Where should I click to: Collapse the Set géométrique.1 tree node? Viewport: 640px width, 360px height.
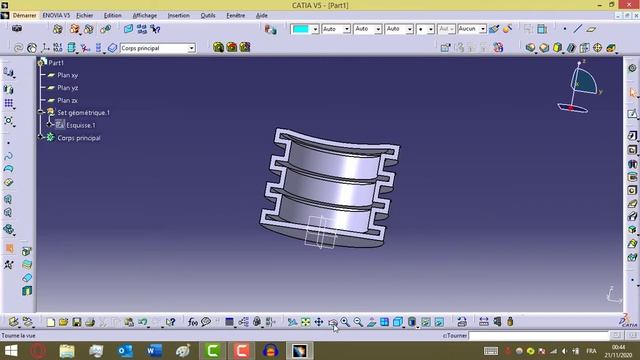tap(40, 112)
